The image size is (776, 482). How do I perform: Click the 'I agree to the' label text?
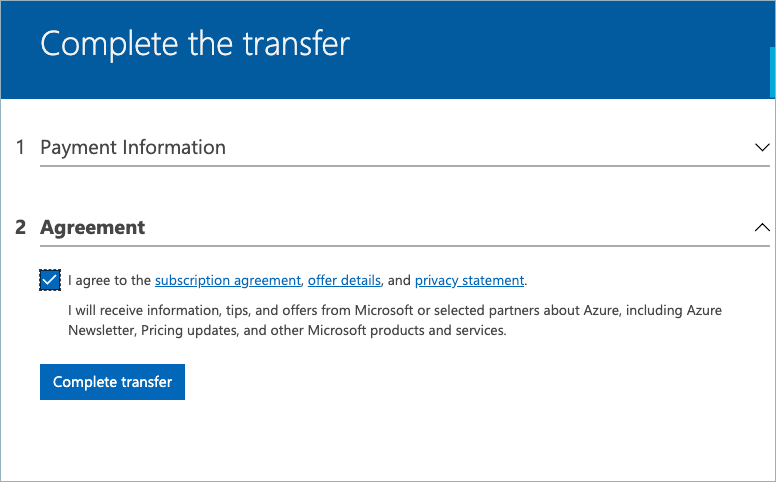tap(110, 280)
